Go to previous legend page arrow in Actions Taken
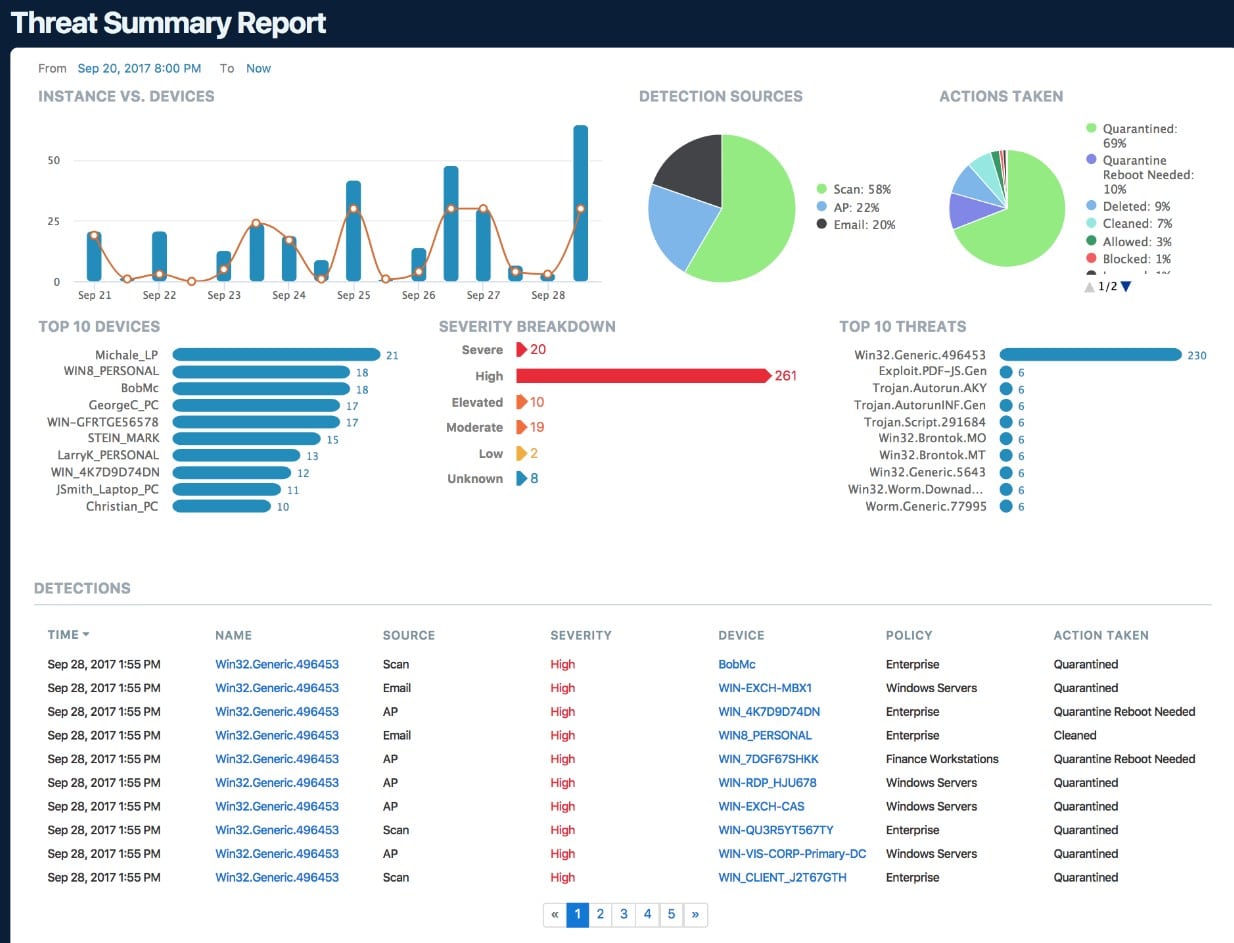Viewport: 1234px width, 943px height. [1090, 287]
